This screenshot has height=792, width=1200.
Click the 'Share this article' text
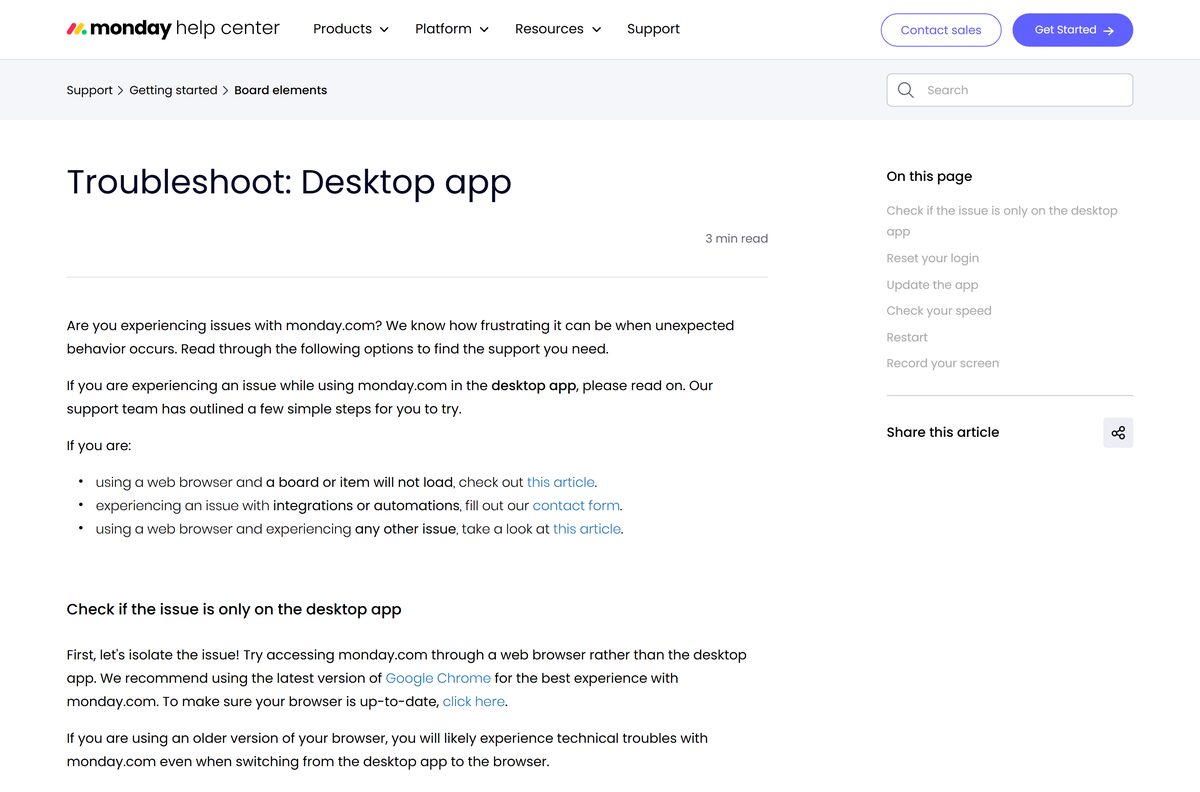click(943, 432)
